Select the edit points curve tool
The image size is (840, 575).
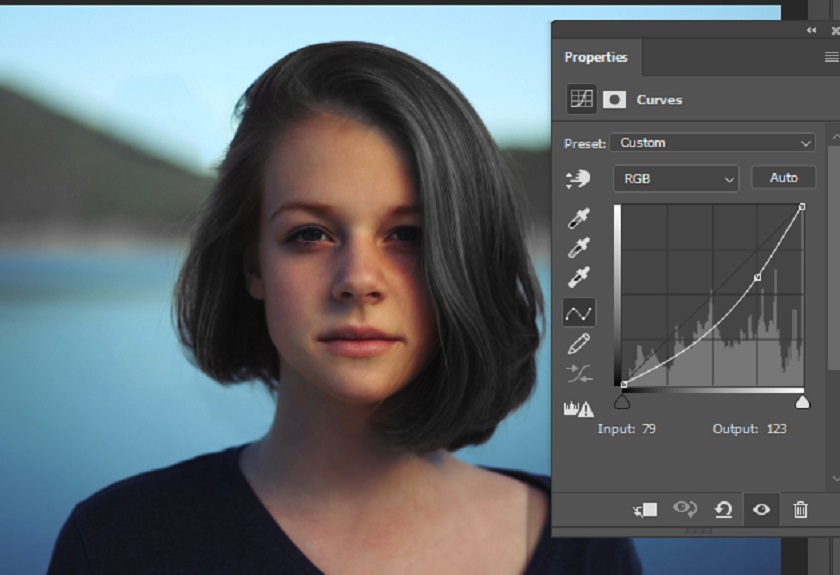(x=579, y=313)
